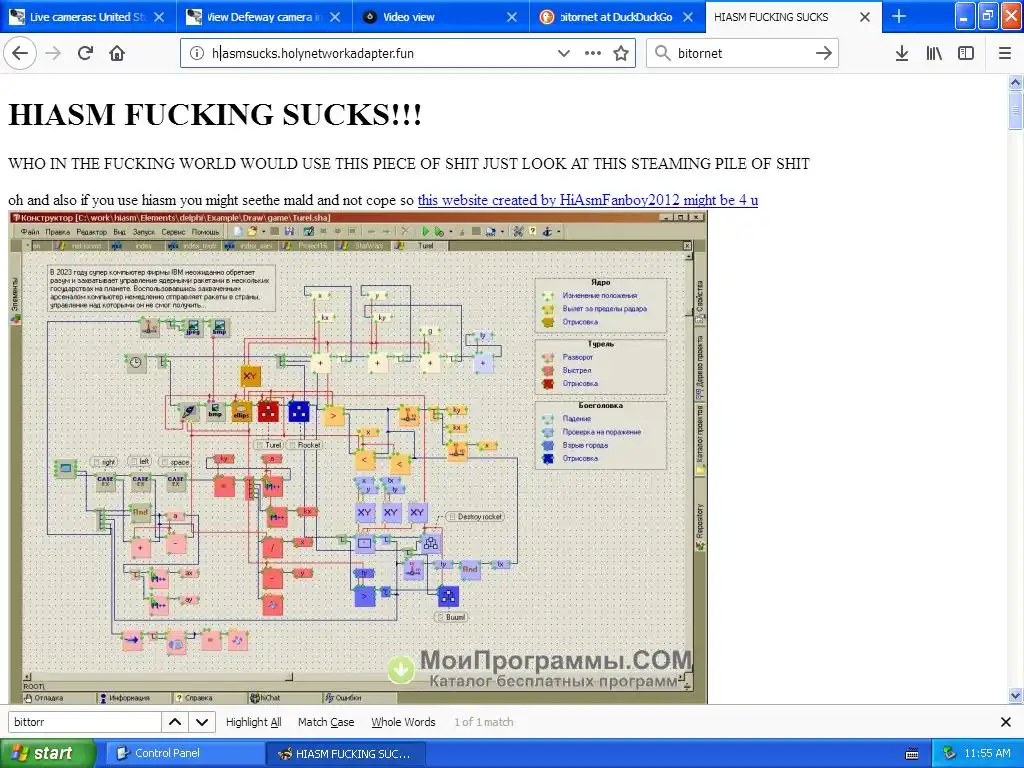Click the page scrollbar up arrow
Image resolution: width=1024 pixels, height=768 pixels.
(x=1015, y=82)
